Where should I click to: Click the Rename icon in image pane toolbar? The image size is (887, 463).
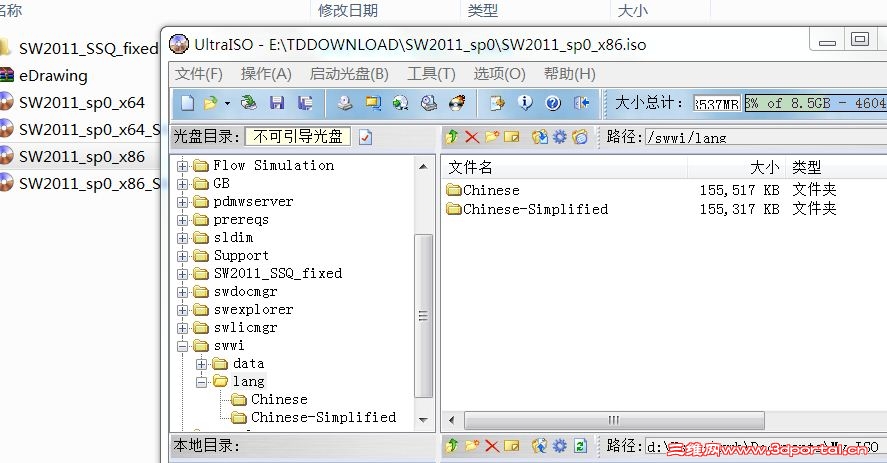coord(511,137)
